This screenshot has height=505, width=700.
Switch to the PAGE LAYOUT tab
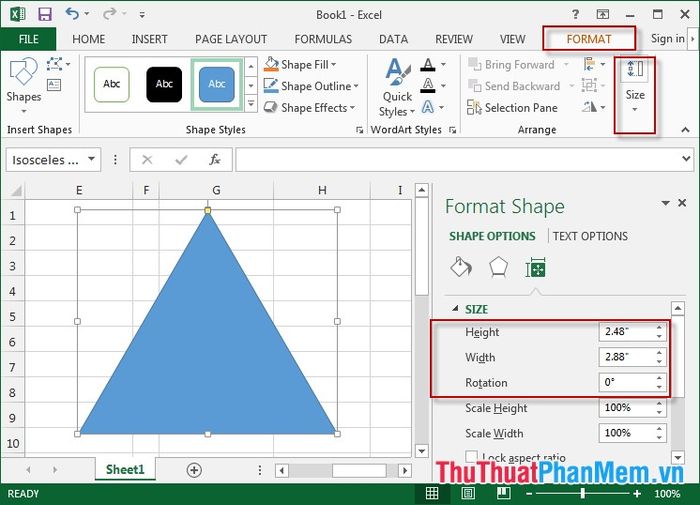click(231, 39)
